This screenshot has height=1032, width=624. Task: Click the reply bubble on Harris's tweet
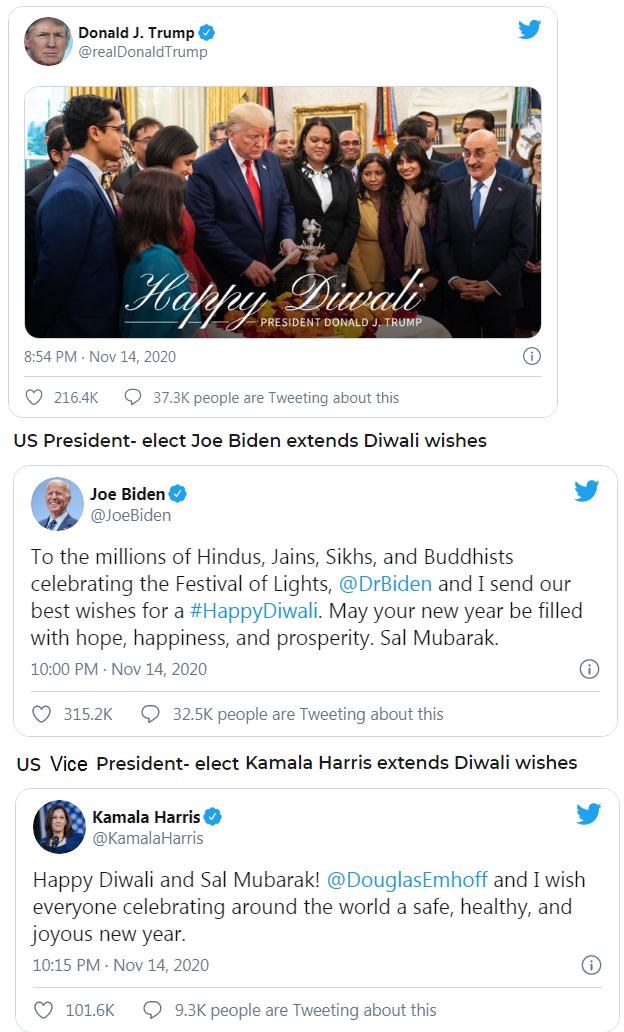point(152,1010)
